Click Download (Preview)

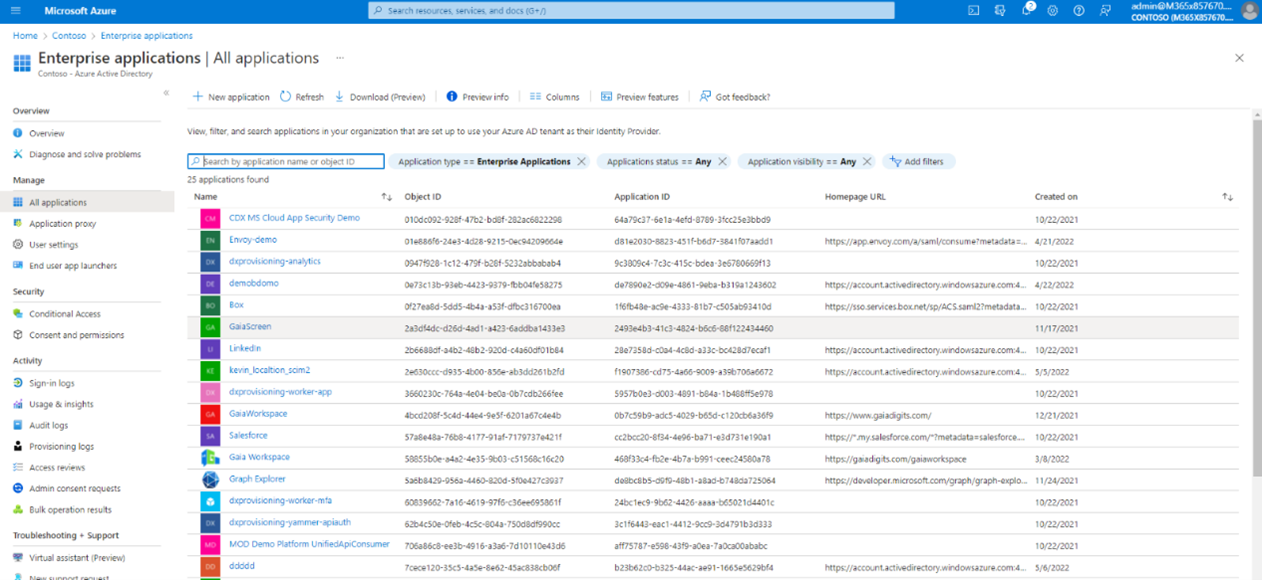[x=380, y=97]
